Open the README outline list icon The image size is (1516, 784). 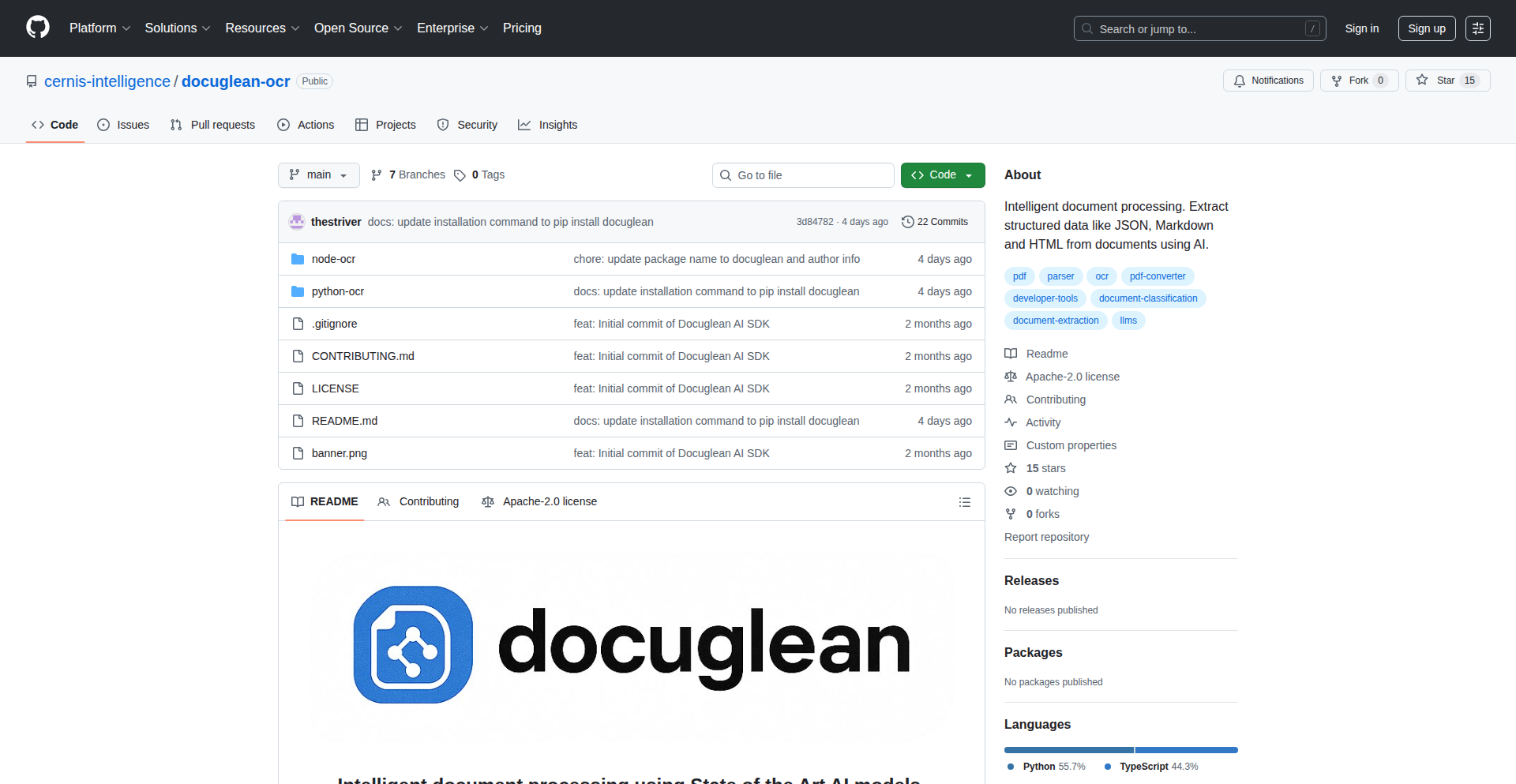tap(965, 501)
